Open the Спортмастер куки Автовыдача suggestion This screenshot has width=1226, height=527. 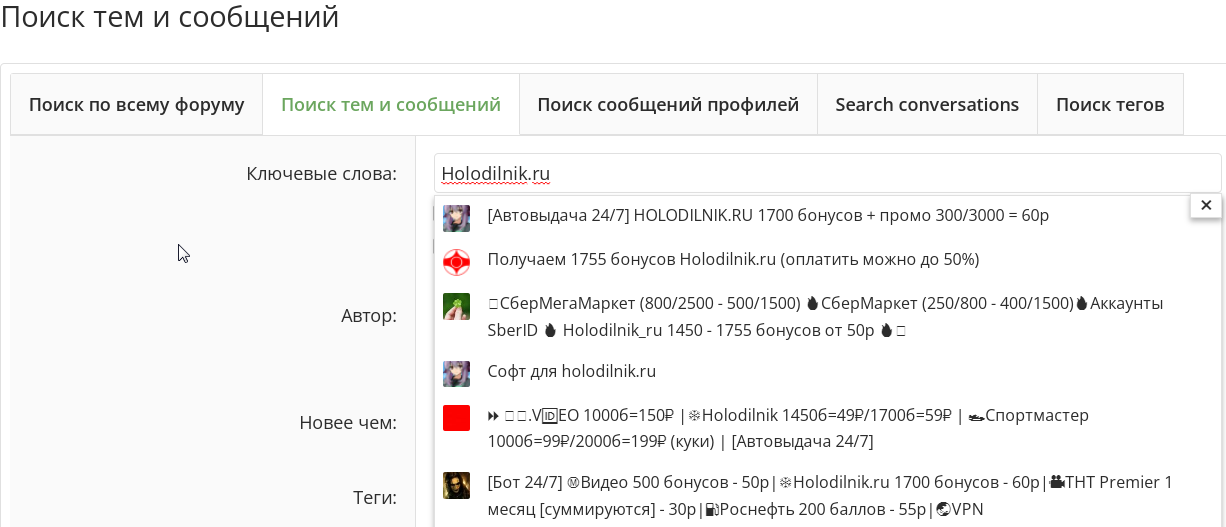tap(788, 428)
